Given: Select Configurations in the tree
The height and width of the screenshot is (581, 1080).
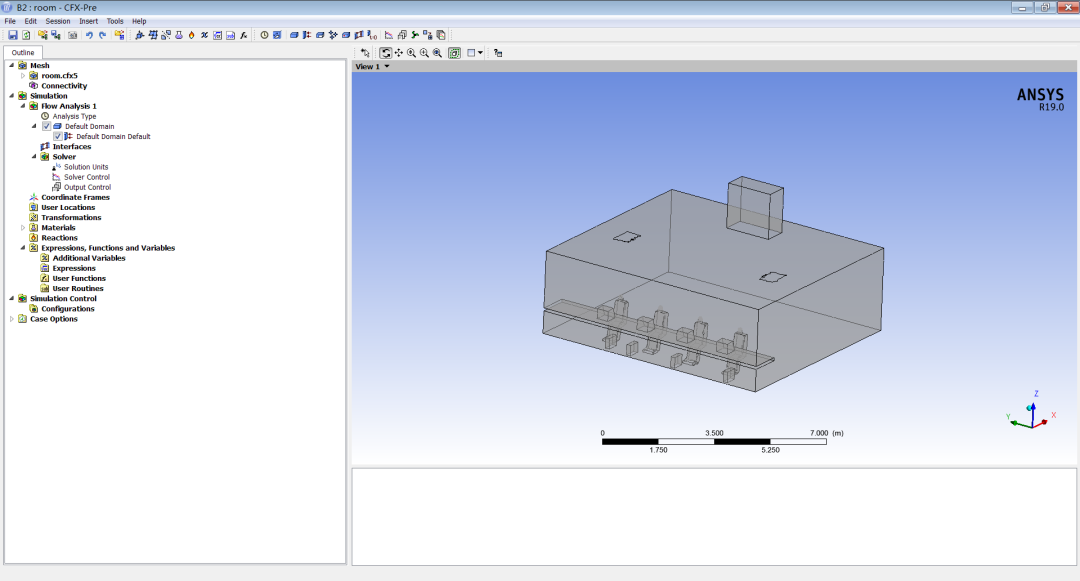Looking at the screenshot, I should (x=68, y=308).
